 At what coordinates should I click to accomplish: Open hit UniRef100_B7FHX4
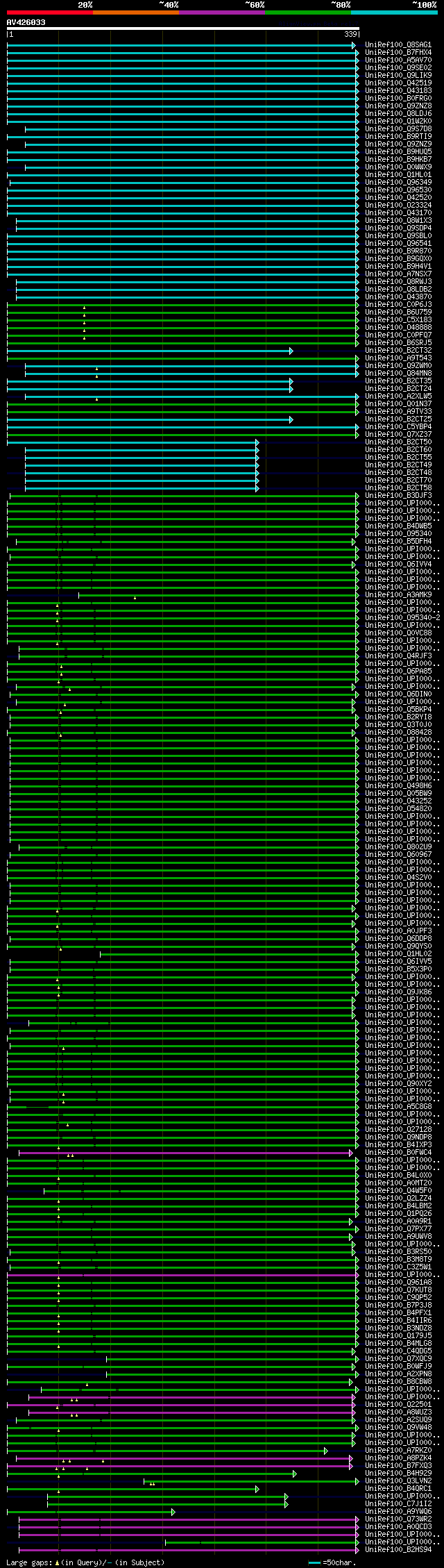pyautogui.click(x=398, y=53)
